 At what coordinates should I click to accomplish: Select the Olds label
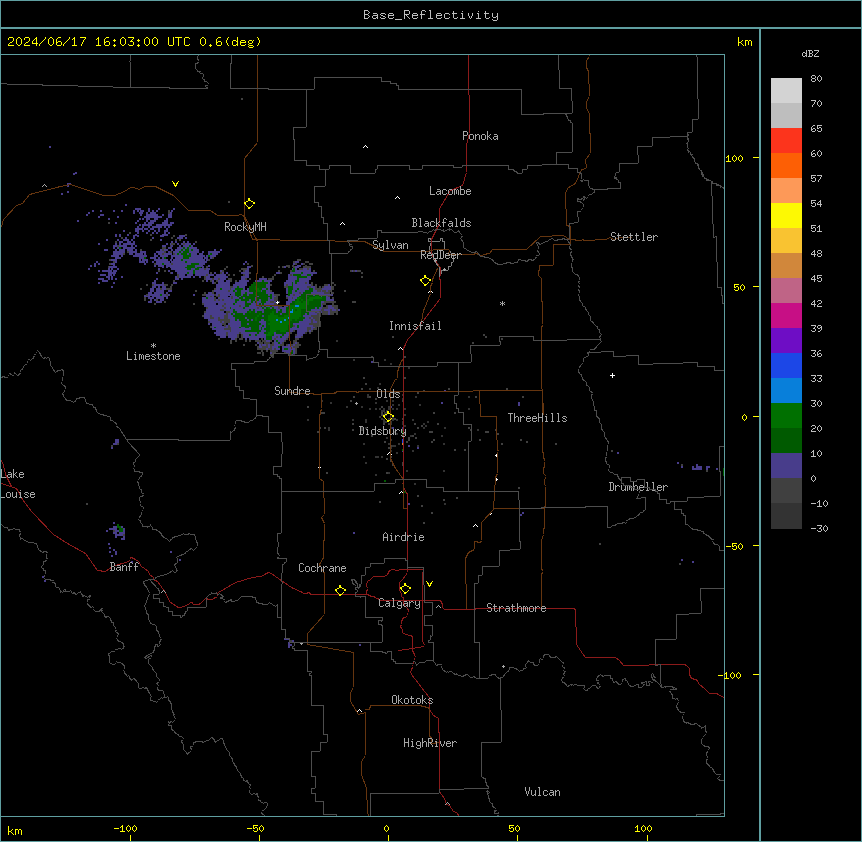click(x=388, y=394)
